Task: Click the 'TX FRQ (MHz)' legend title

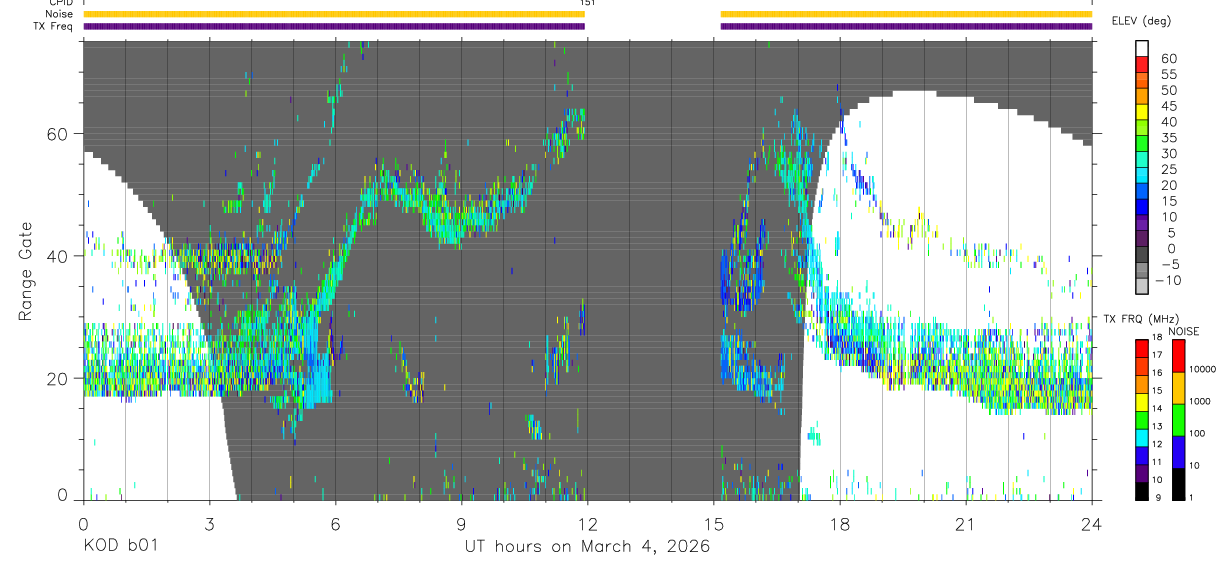Action: 1141,318
